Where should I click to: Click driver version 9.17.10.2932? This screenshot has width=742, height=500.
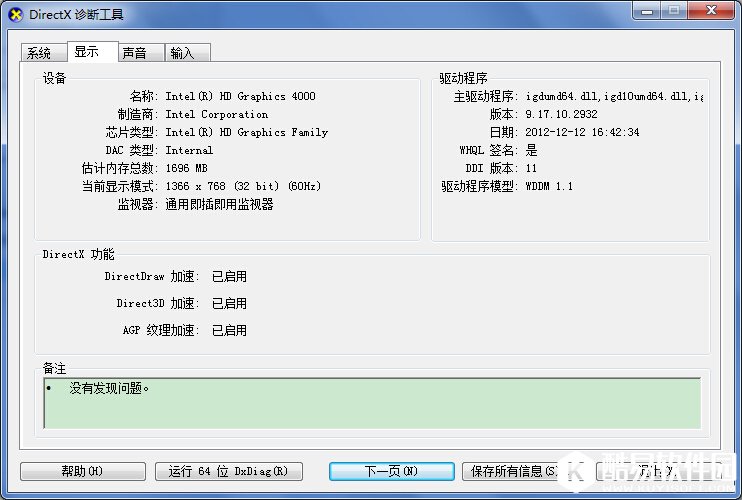click(561, 114)
